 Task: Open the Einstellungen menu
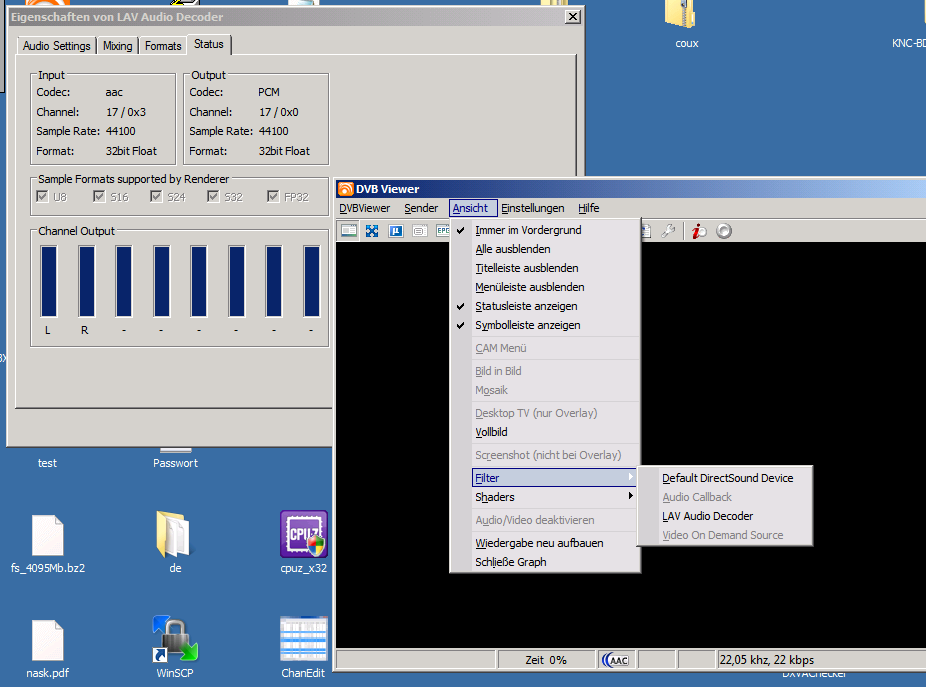click(x=532, y=208)
